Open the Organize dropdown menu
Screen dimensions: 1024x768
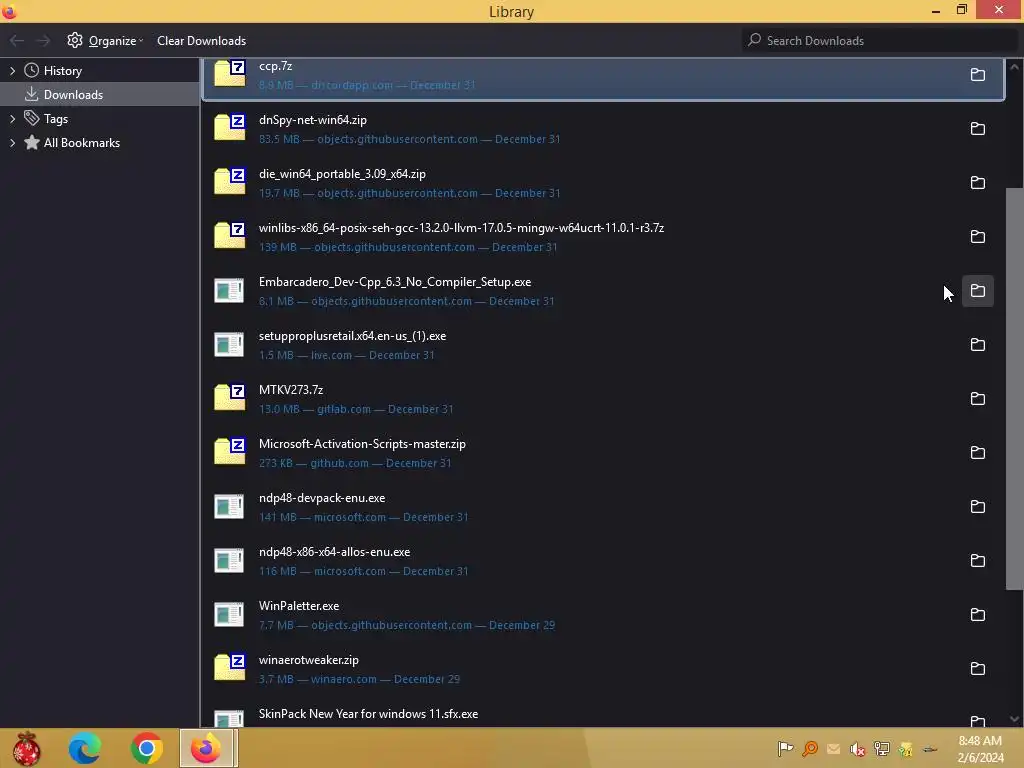[x=105, y=40]
